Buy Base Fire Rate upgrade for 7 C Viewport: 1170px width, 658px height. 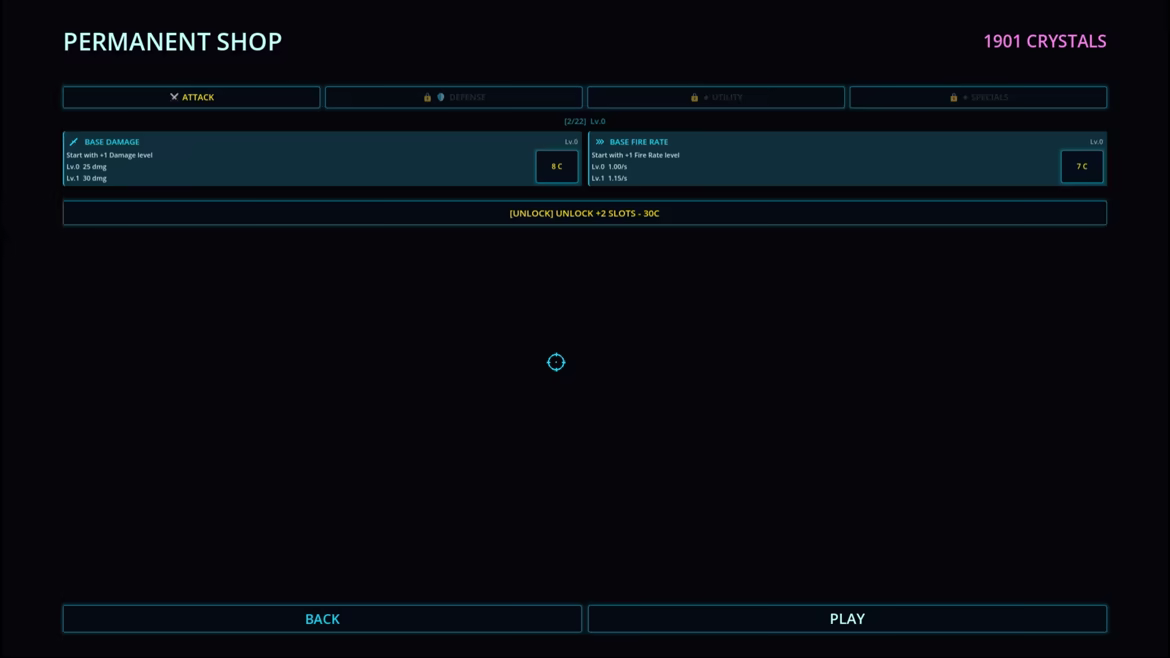(x=1082, y=166)
